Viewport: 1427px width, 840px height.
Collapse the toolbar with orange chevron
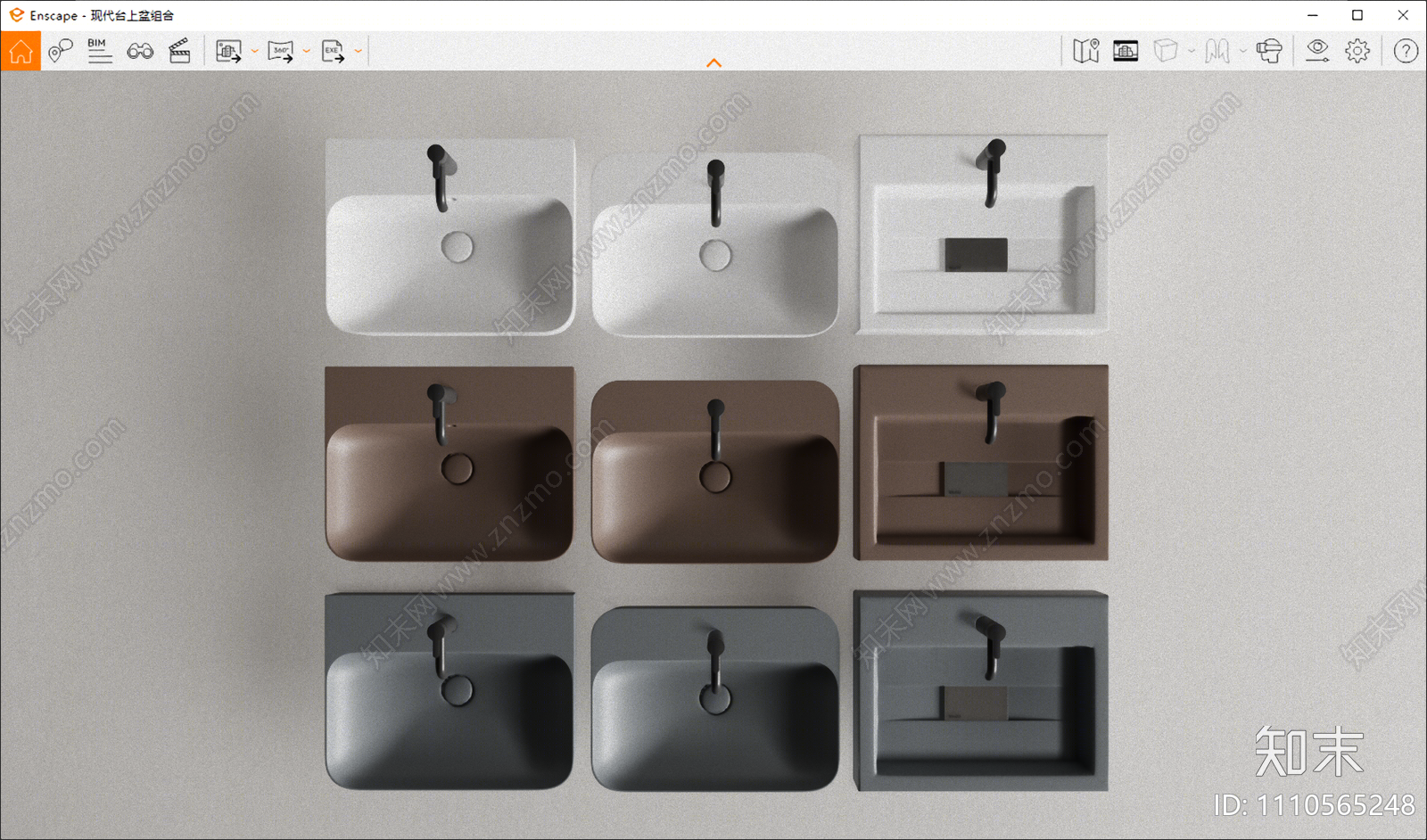[713, 62]
